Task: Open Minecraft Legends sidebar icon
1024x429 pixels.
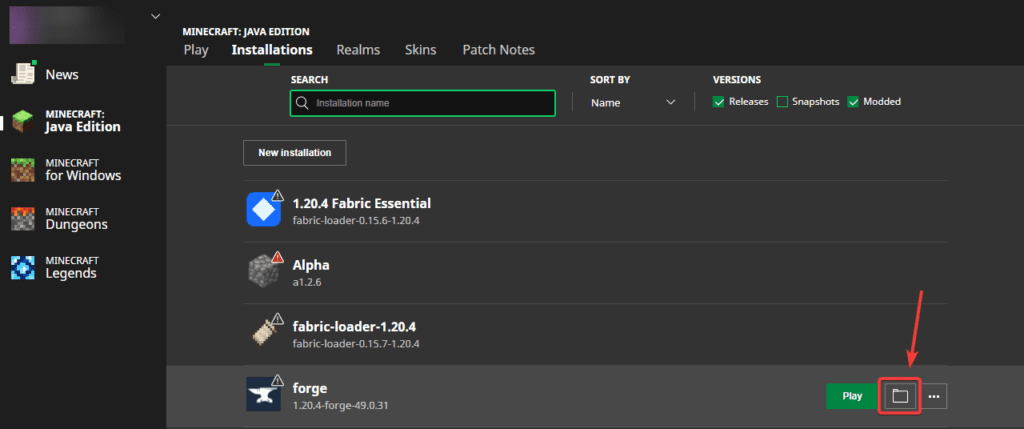Action: point(23,267)
